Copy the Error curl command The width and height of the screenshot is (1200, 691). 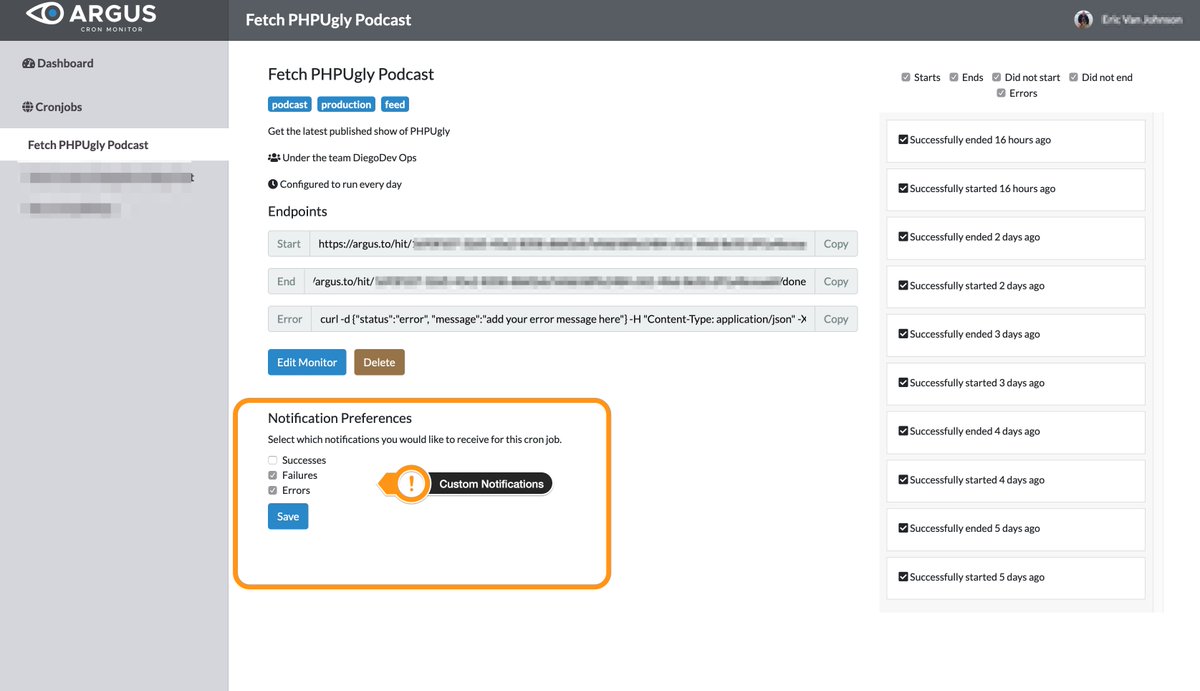click(x=836, y=319)
